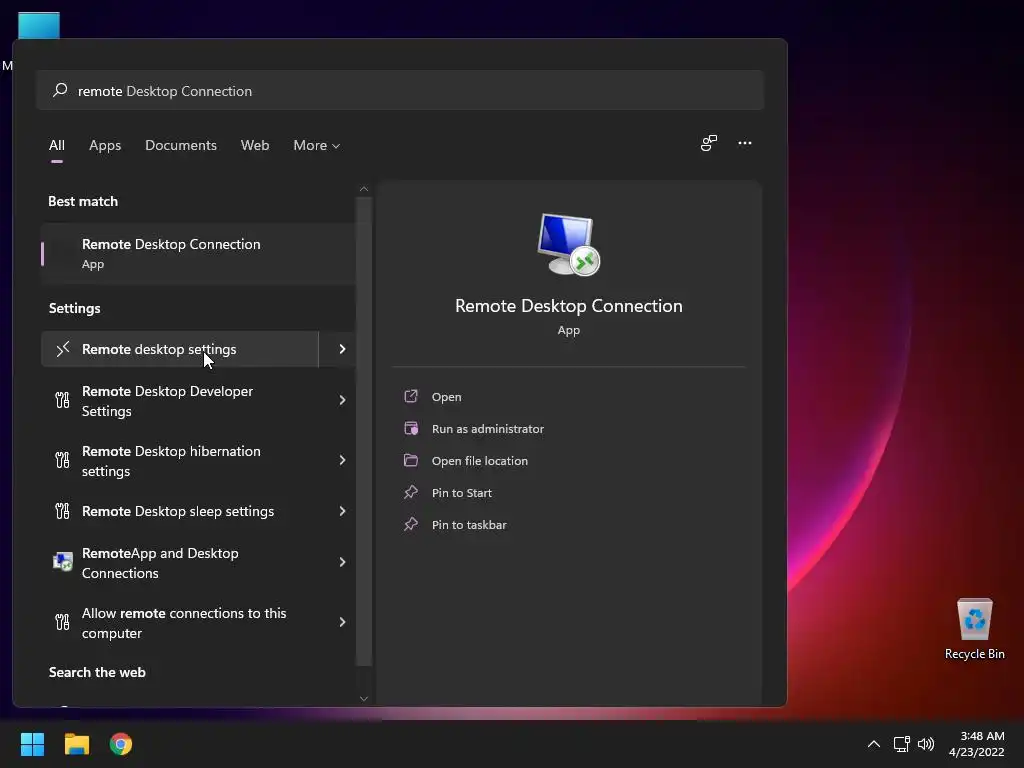Screen dimensions: 1024x768
Task: Switch to the All tab
Action: [57, 146]
